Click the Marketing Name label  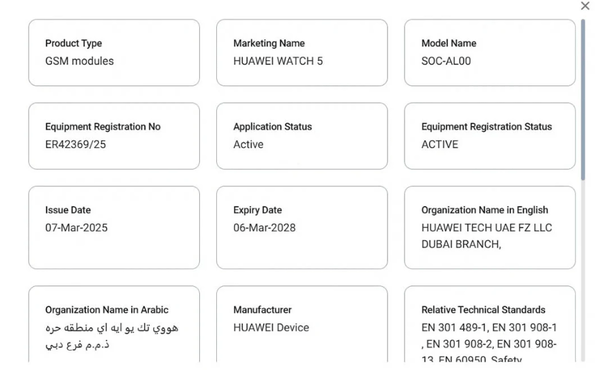pyautogui.click(x=269, y=43)
